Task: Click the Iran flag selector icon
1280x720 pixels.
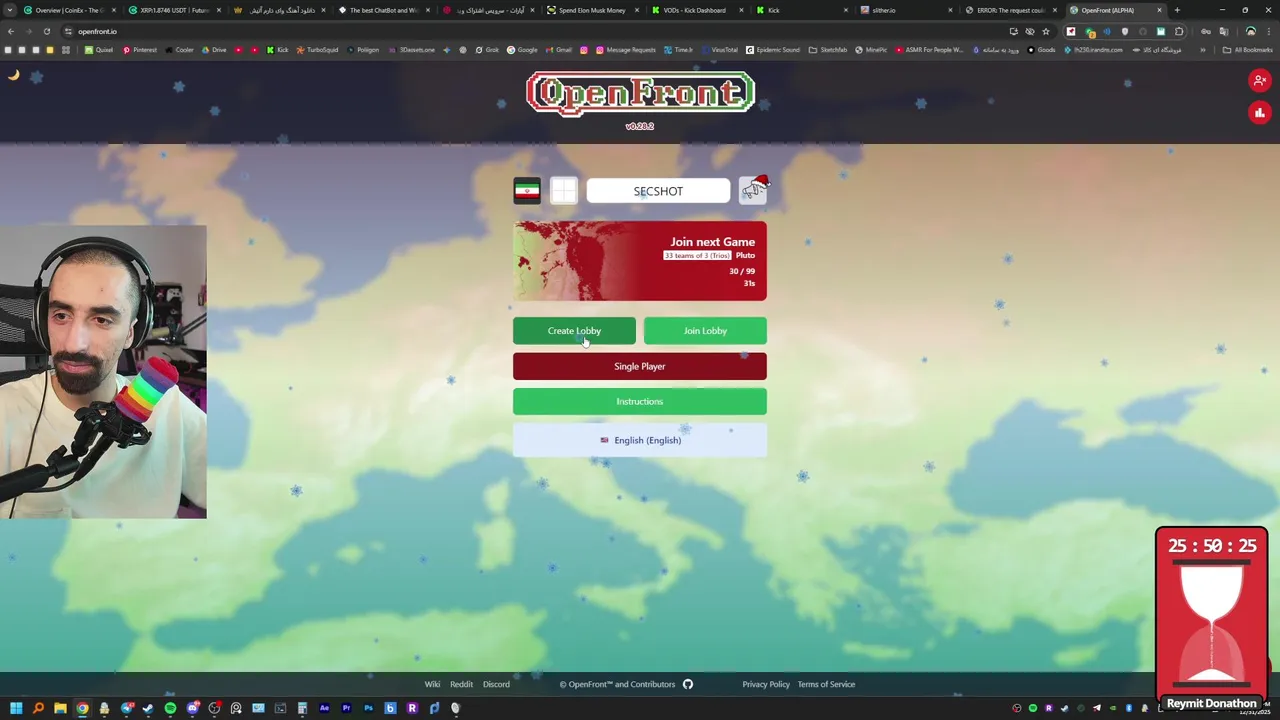Action: click(527, 190)
